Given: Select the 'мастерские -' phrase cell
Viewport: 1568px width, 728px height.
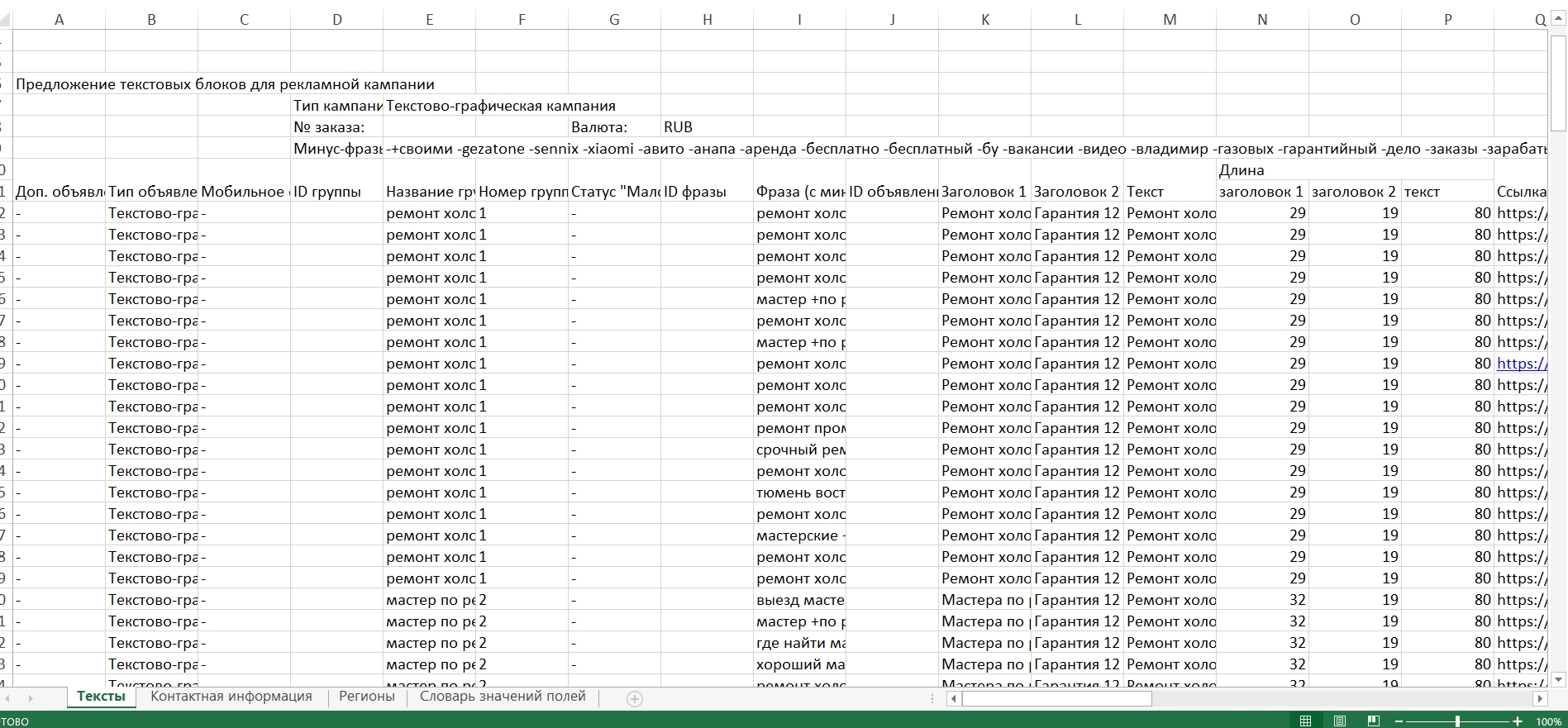Looking at the screenshot, I should (x=800, y=535).
